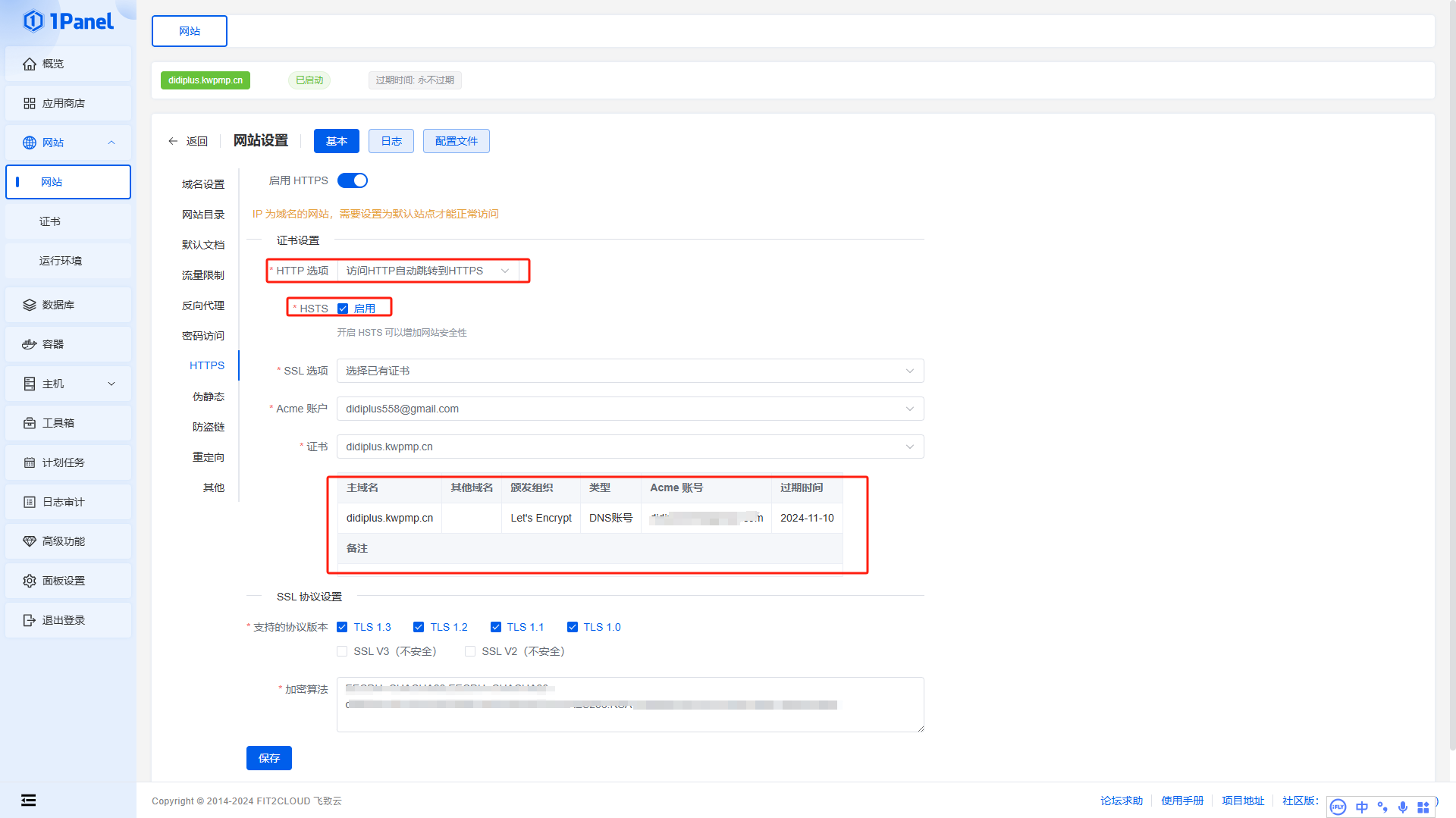Open the 容器 docker whale icon

click(30, 344)
